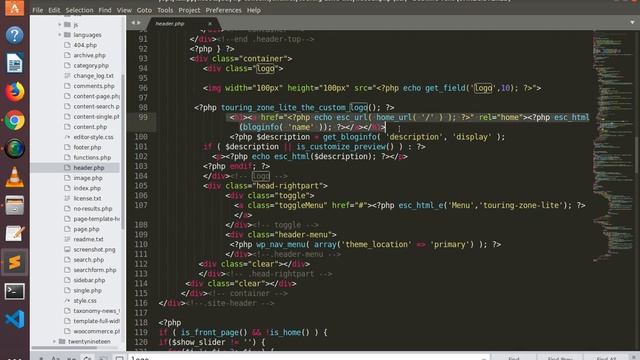Viewport: 640px width, 360px height.
Task: Select header.php in the sidebar
Action: click(89, 168)
